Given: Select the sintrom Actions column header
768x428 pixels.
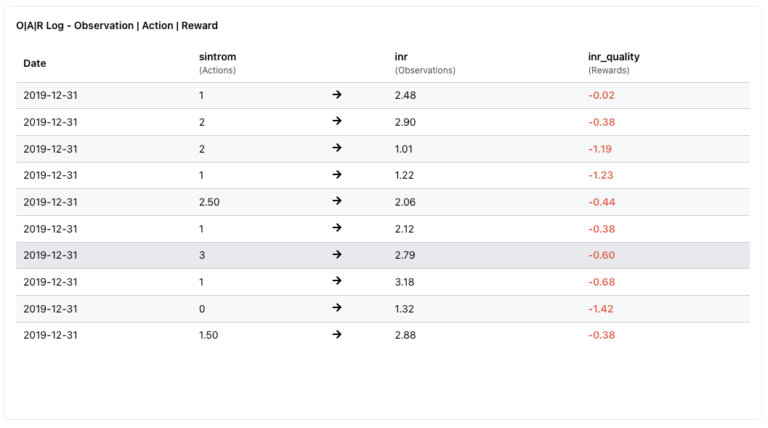Looking at the screenshot, I should (217, 63).
